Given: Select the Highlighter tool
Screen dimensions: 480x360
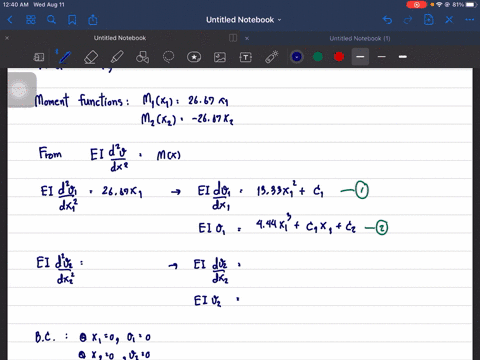Looking at the screenshot, I should click(x=117, y=57).
